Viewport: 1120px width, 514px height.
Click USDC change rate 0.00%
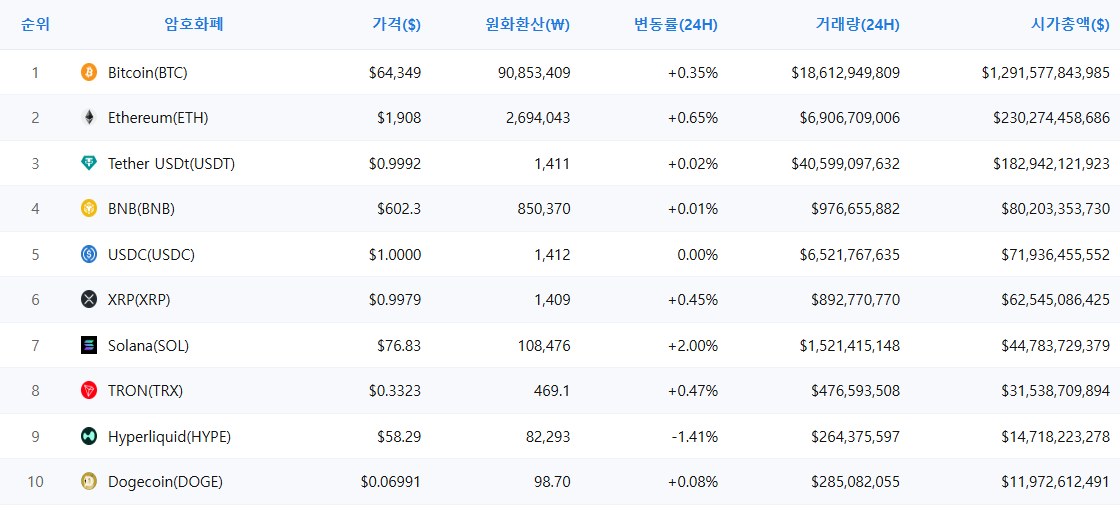[x=698, y=255]
